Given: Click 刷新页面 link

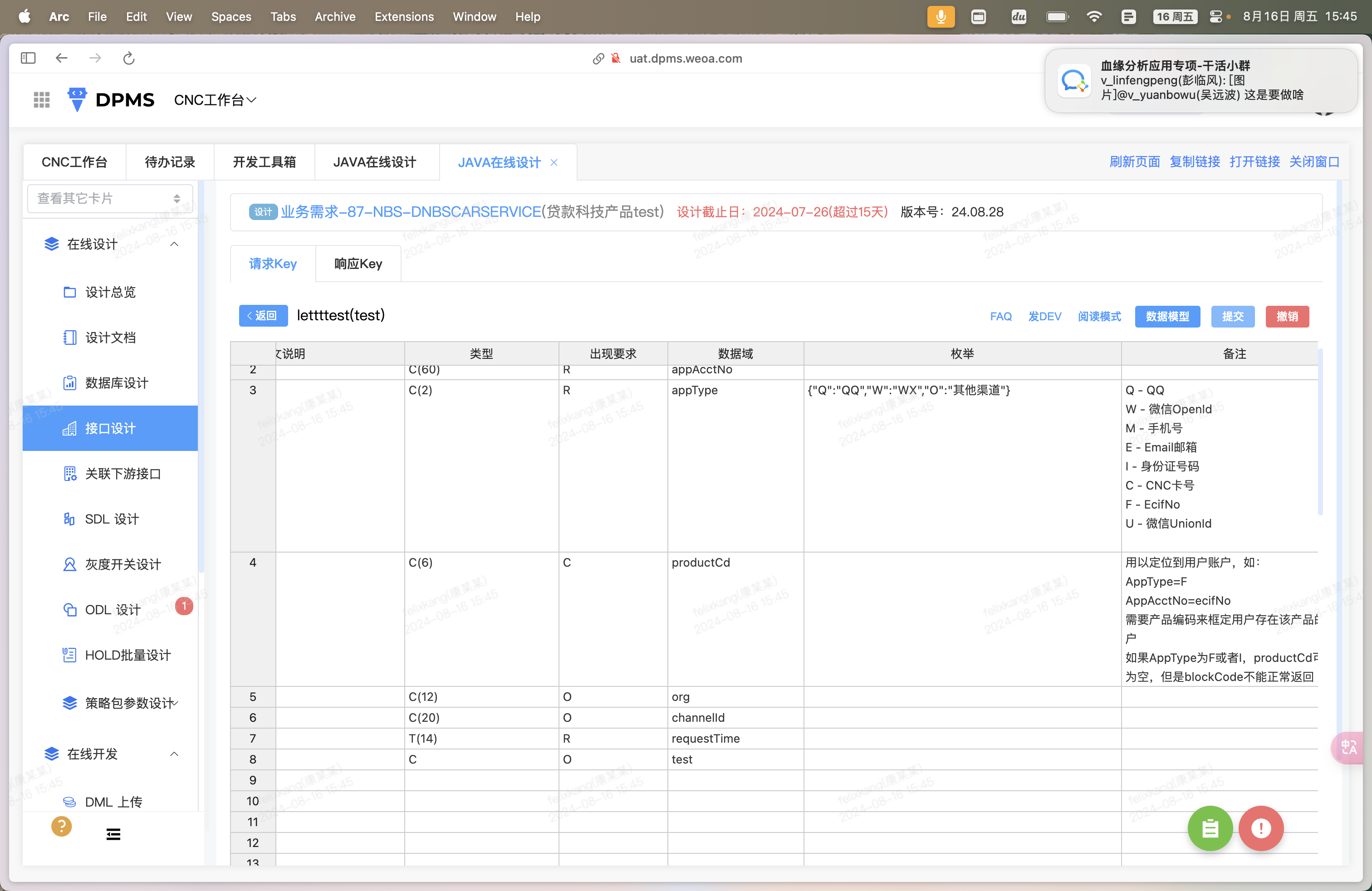Looking at the screenshot, I should point(1135,162).
